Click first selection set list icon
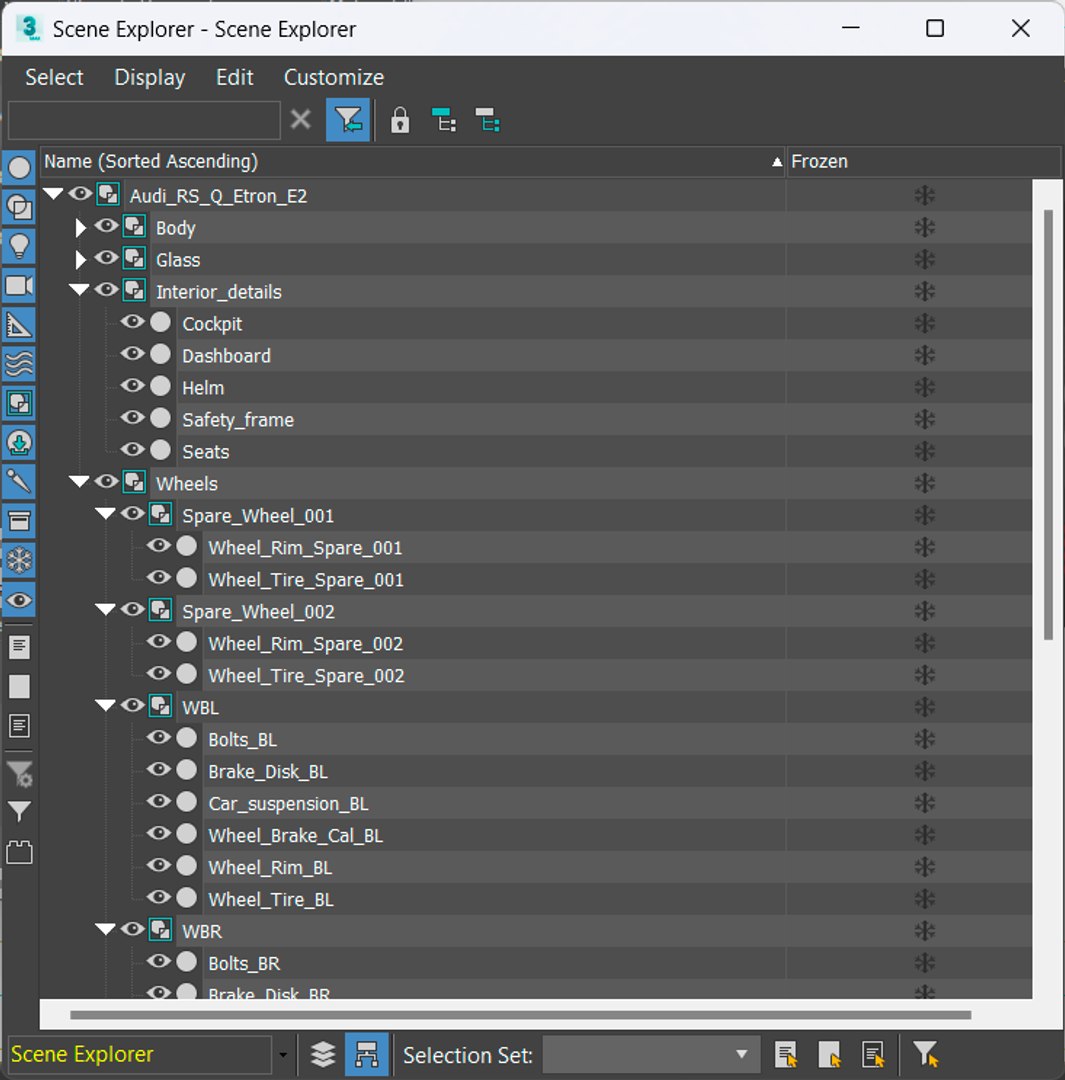1065x1080 pixels. pos(786,1055)
